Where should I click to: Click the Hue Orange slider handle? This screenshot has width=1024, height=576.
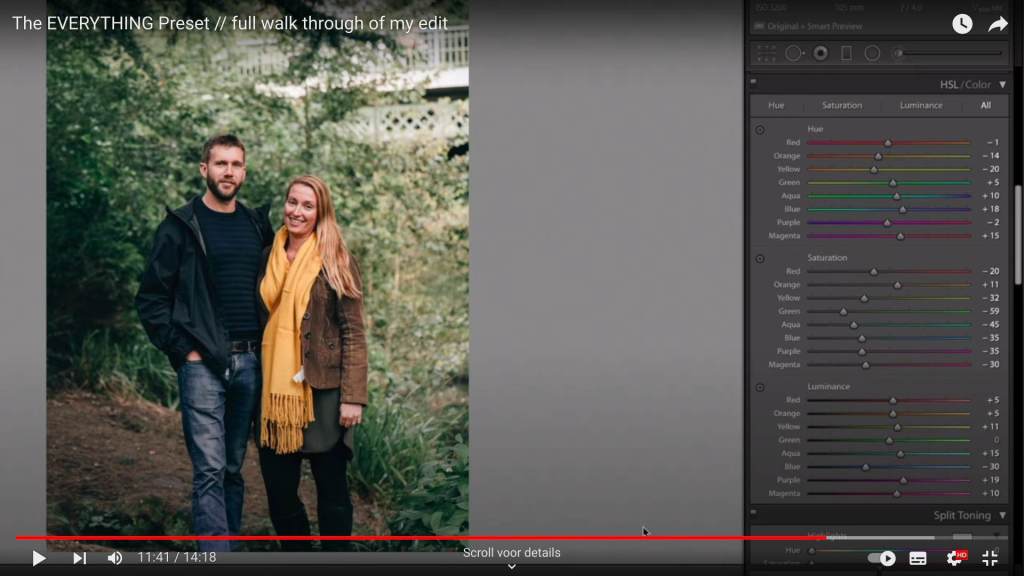coord(878,156)
